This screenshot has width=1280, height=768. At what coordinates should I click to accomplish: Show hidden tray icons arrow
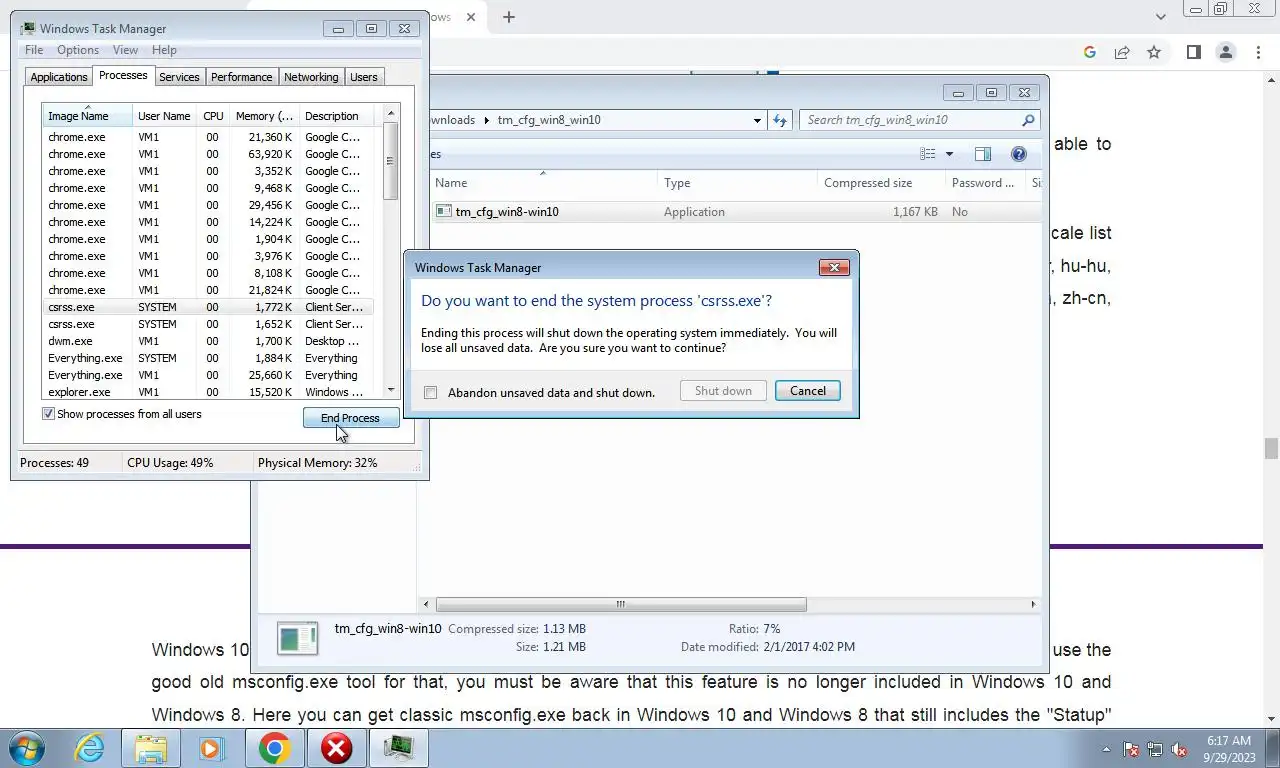coord(1107,749)
